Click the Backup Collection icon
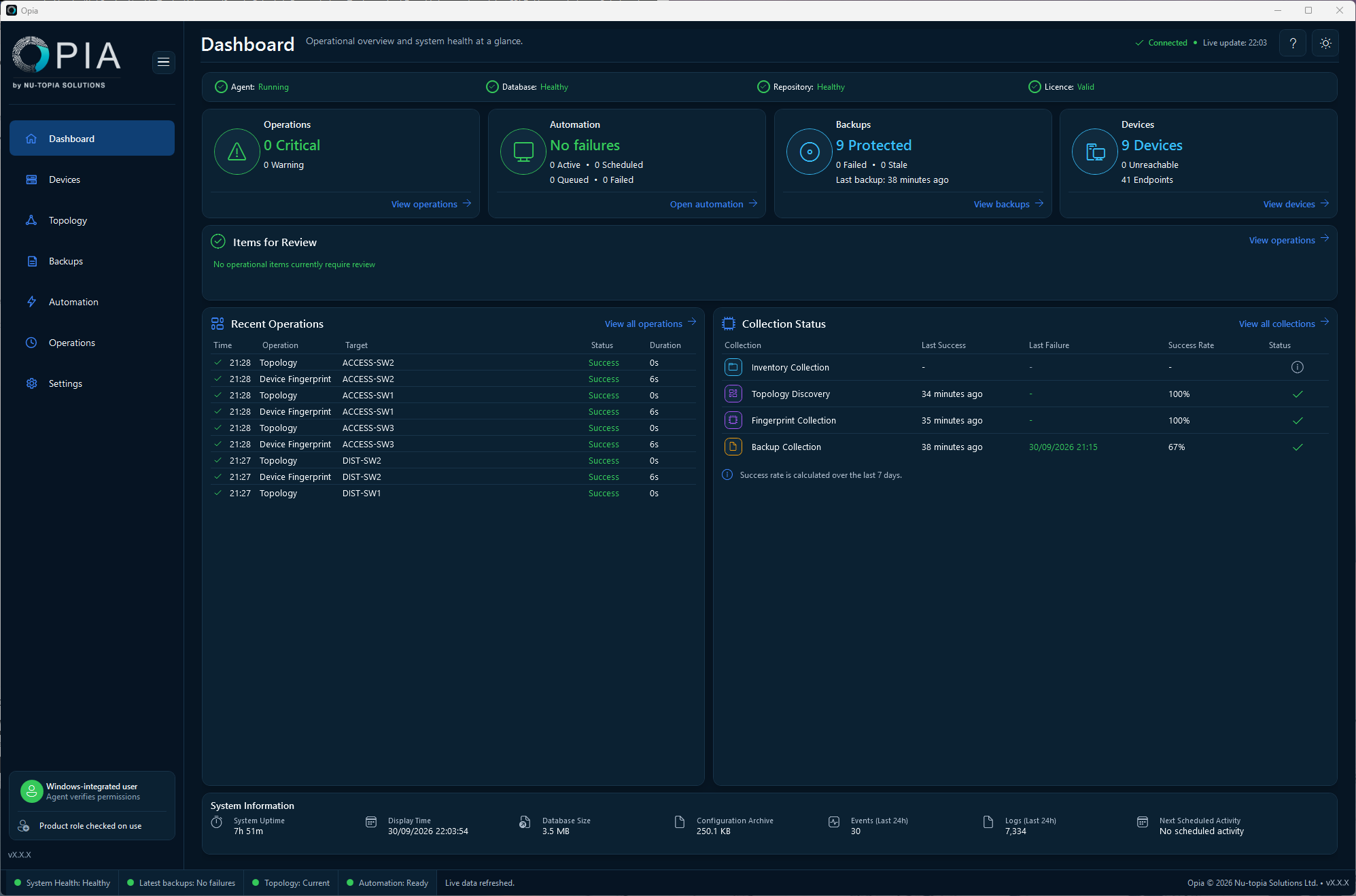Image resolution: width=1356 pixels, height=896 pixels. tap(733, 447)
